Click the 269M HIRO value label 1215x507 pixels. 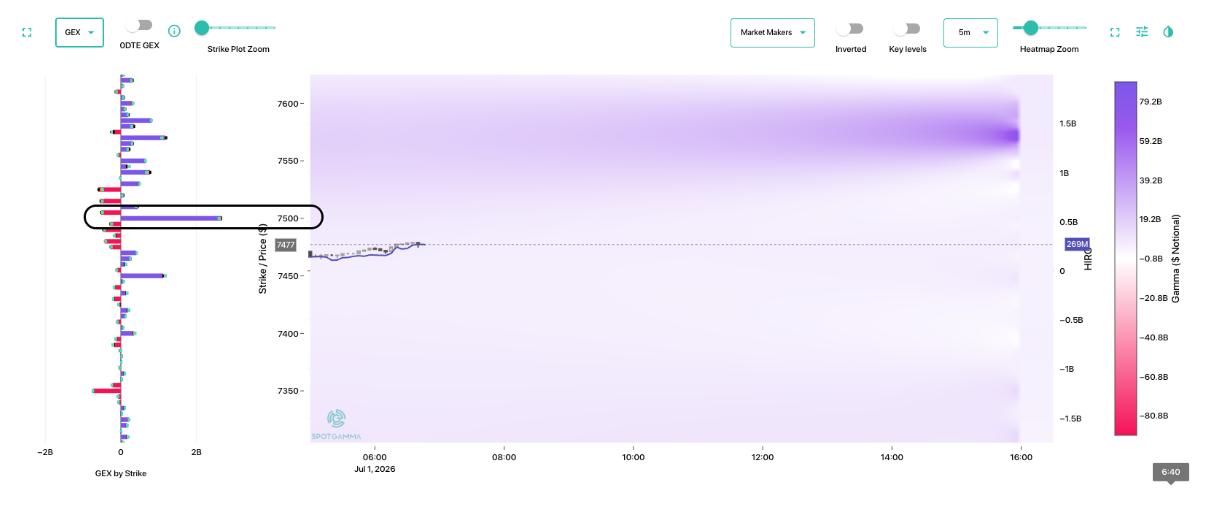tap(1077, 244)
